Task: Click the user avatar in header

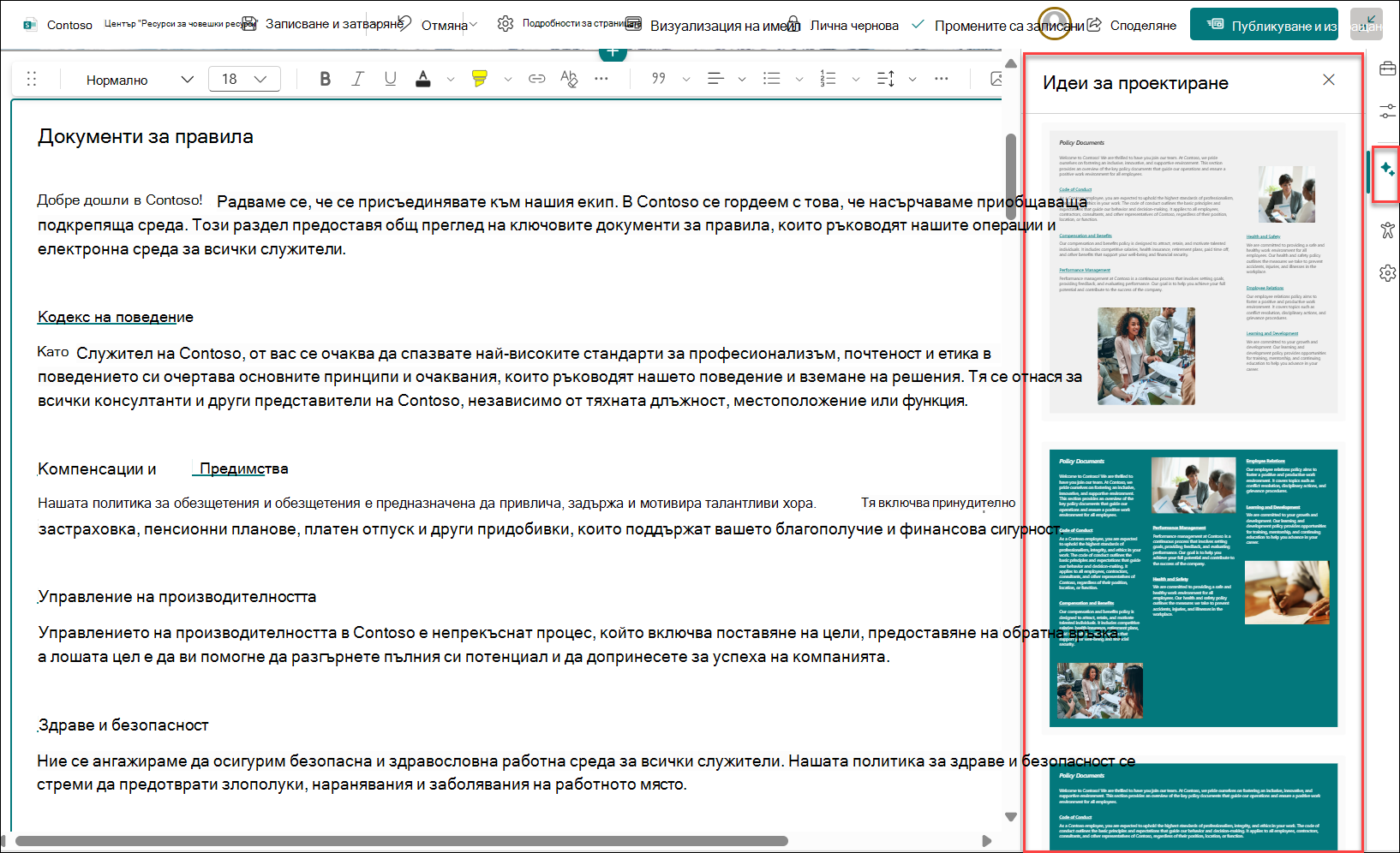Action: (1055, 23)
